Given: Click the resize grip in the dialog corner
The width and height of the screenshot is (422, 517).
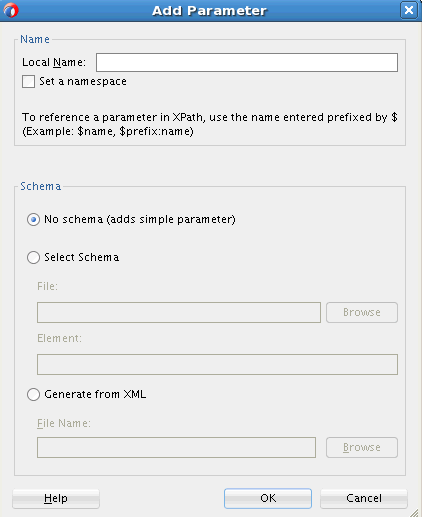Looking at the screenshot, I should (x=414, y=512).
